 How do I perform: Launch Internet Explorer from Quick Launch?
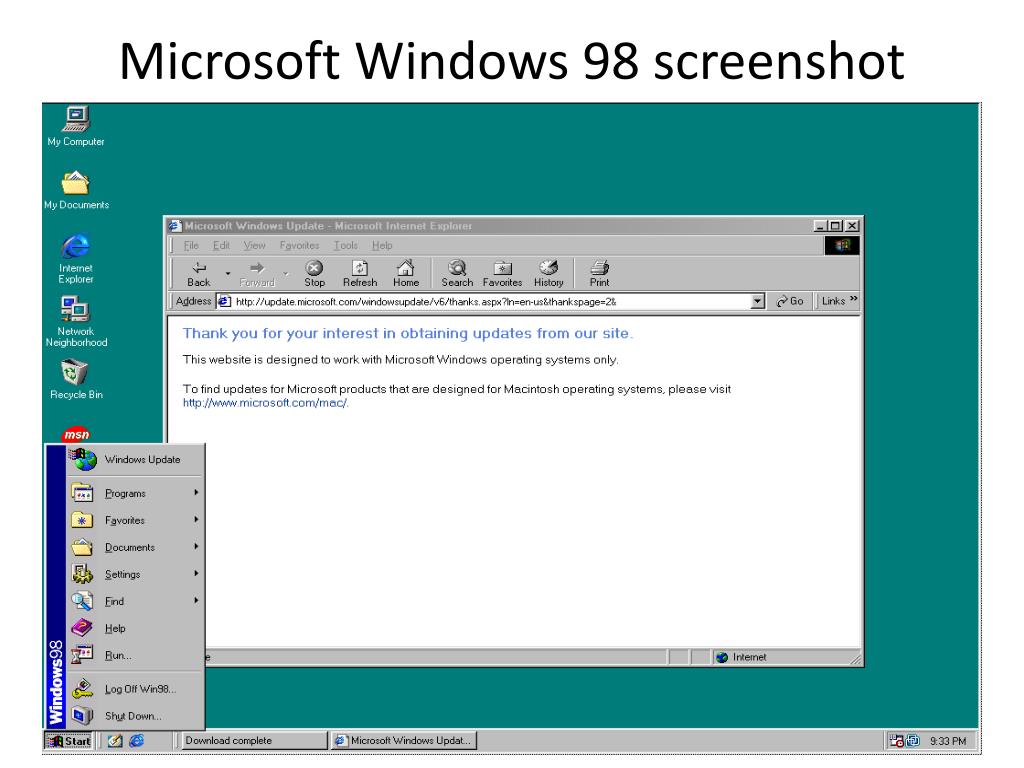pos(136,741)
